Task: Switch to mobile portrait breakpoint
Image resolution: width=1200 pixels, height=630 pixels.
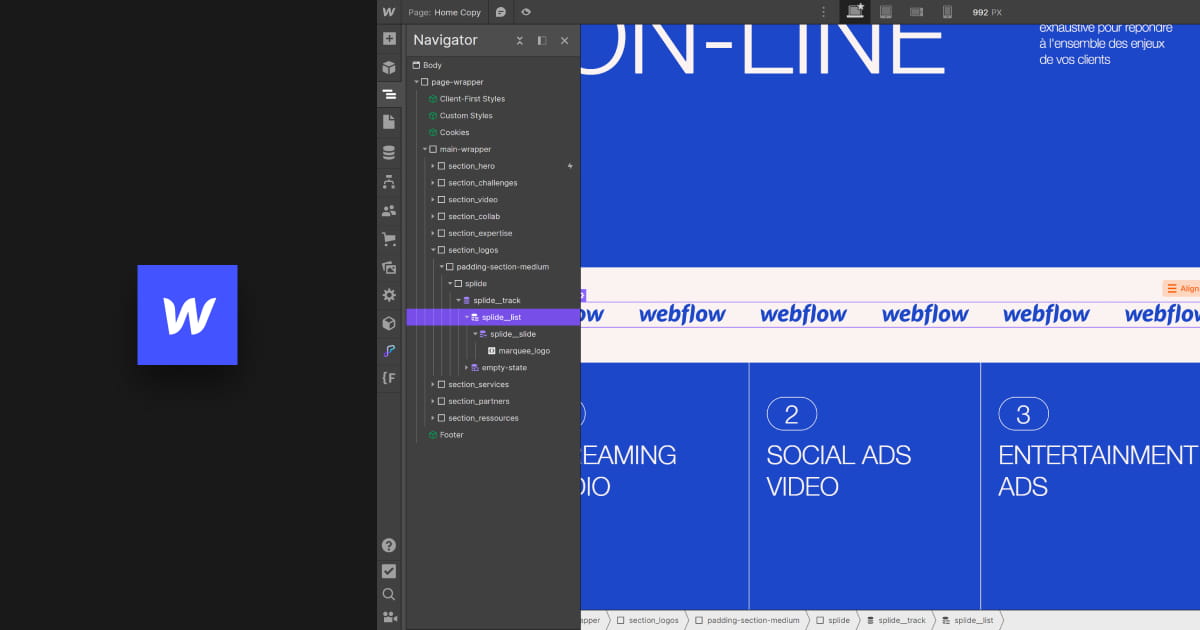Action: click(947, 12)
